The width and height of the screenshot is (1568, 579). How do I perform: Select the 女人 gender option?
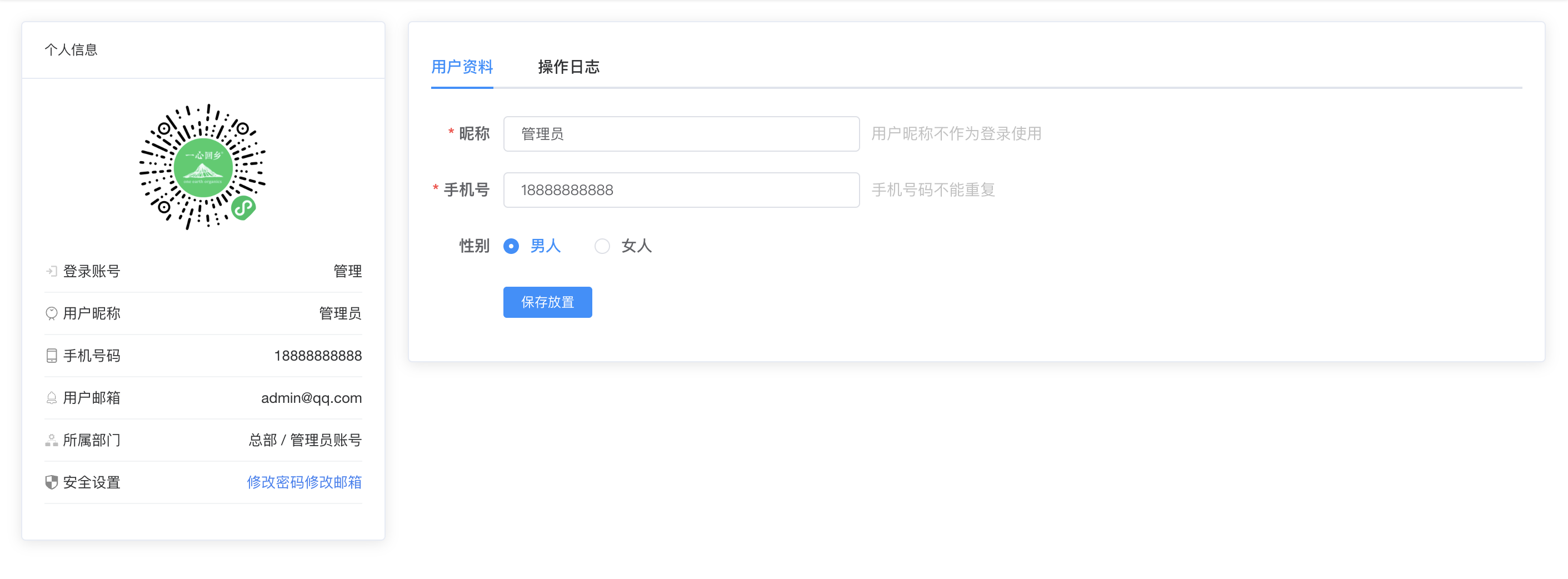[x=603, y=246]
